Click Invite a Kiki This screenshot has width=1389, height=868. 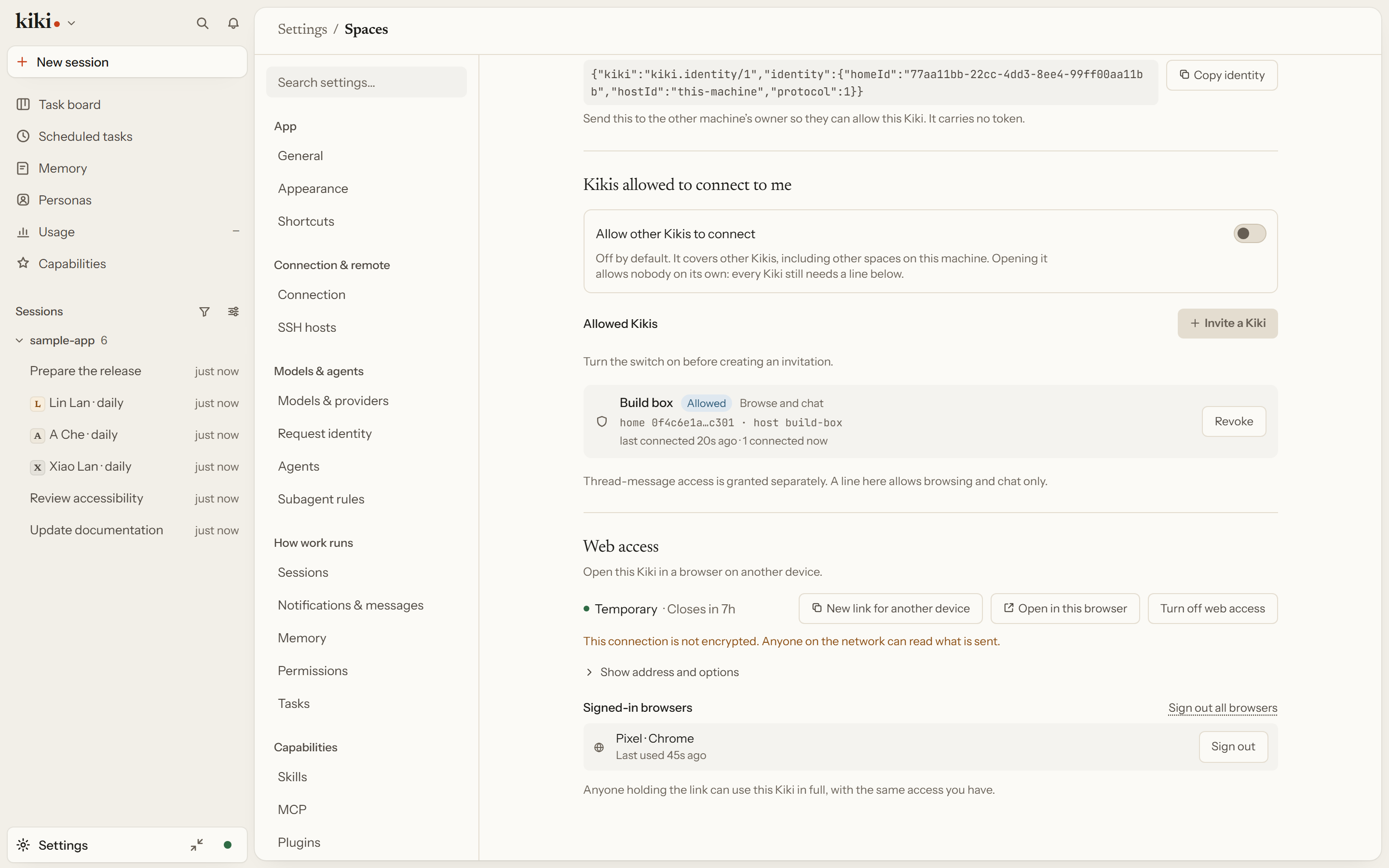[1228, 323]
